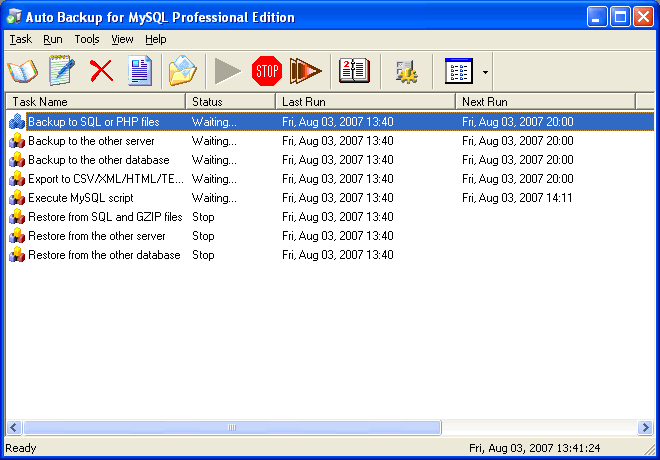
Task: Sort by Next Run column header
Action: tap(545, 101)
